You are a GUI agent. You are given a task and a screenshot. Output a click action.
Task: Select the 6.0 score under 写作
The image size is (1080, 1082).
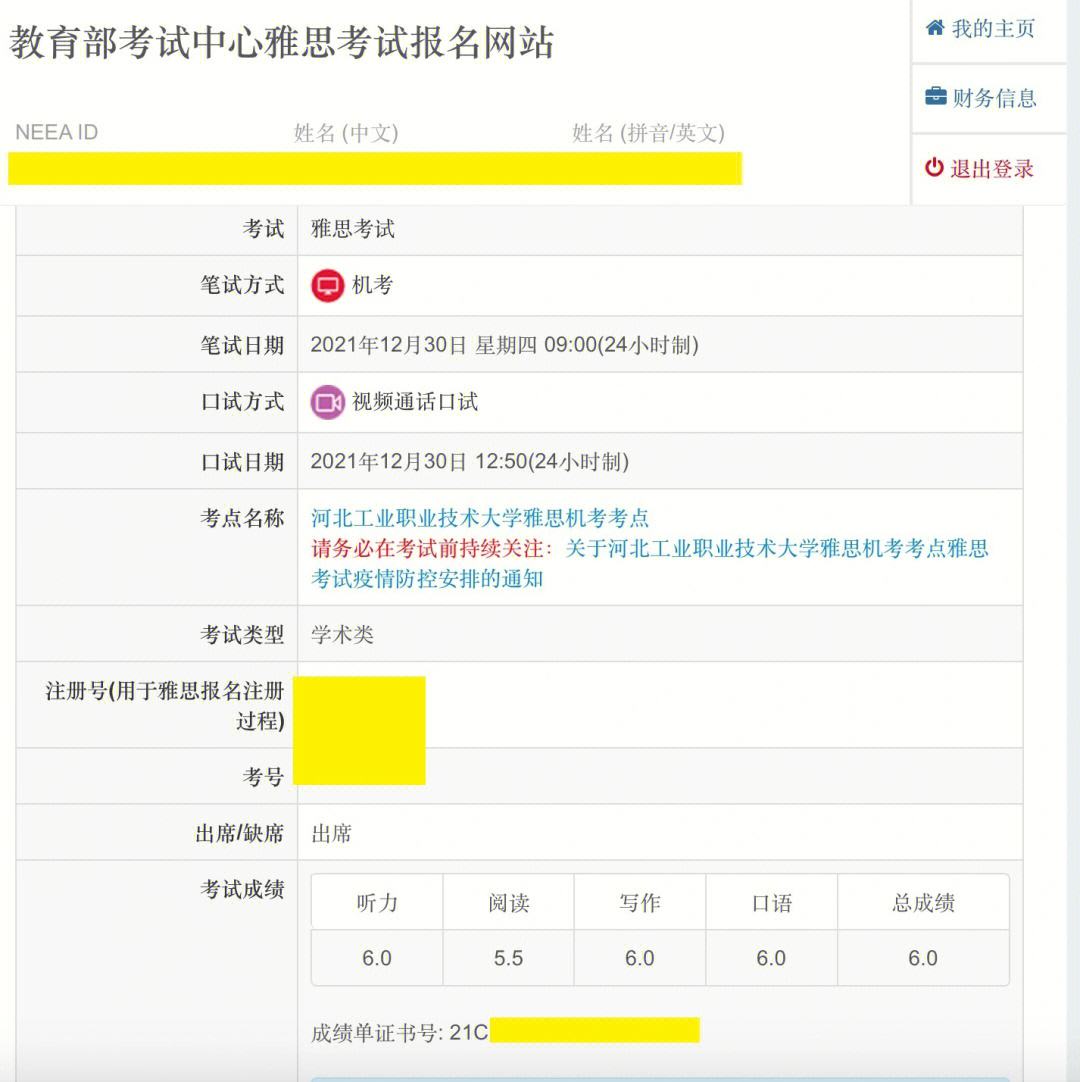640,958
